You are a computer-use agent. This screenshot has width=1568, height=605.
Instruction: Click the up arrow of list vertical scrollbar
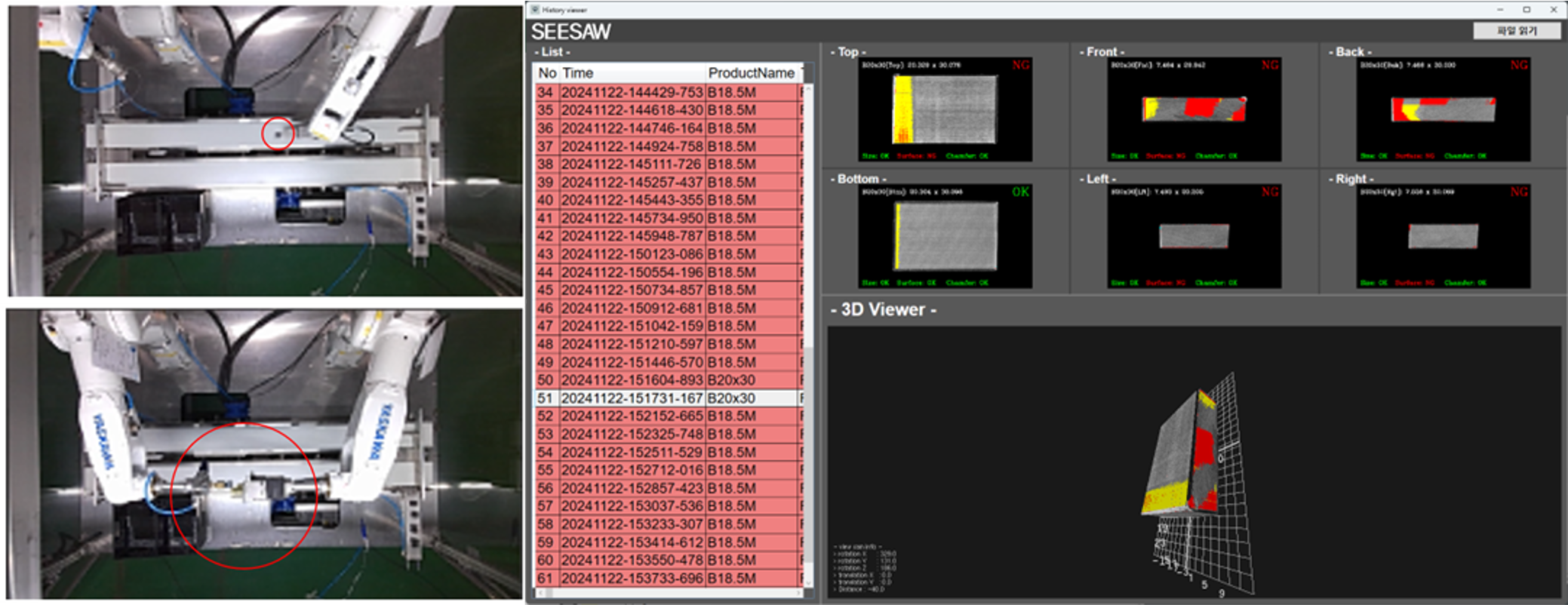click(808, 88)
